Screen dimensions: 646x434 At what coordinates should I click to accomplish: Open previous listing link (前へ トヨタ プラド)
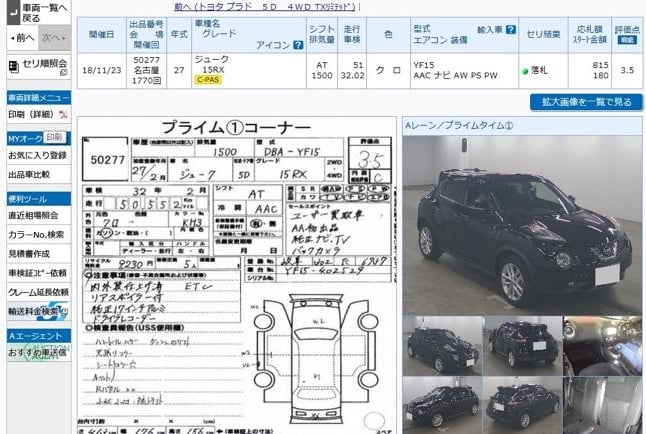pyautogui.click(x=265, y=6)
